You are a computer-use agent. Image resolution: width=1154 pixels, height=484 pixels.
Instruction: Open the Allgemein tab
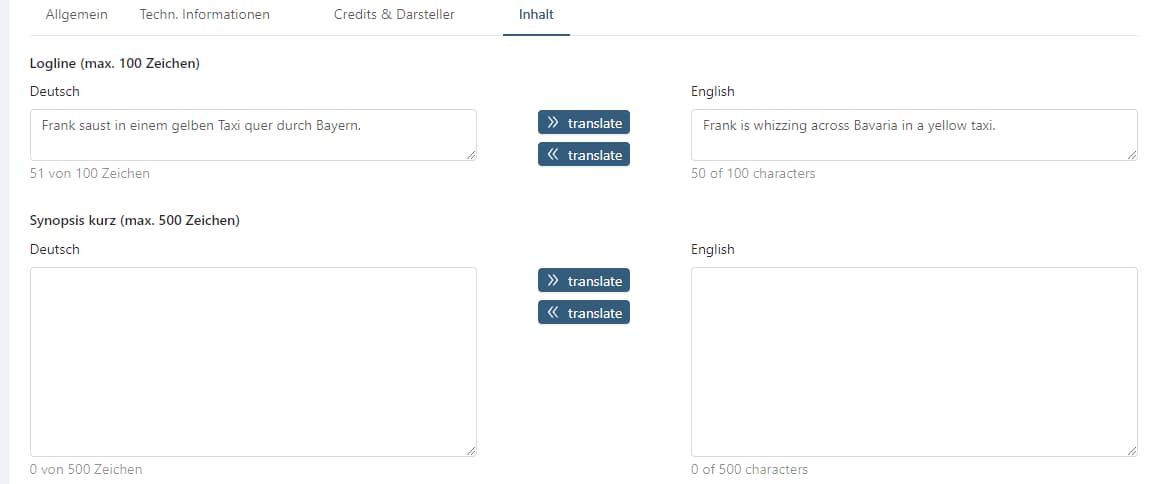[77, 15]
